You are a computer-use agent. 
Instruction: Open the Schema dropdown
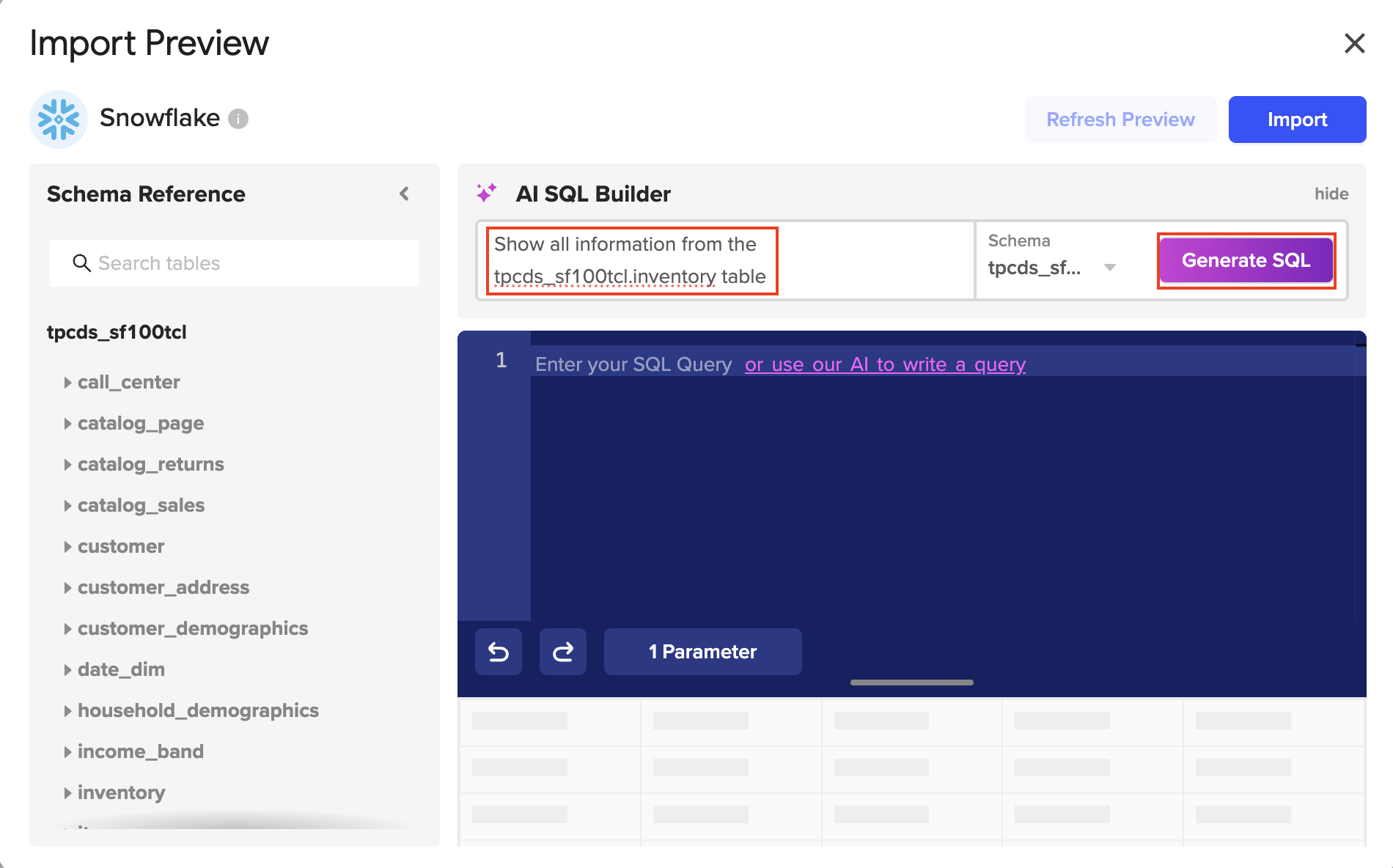click(x=1109, y=268)
